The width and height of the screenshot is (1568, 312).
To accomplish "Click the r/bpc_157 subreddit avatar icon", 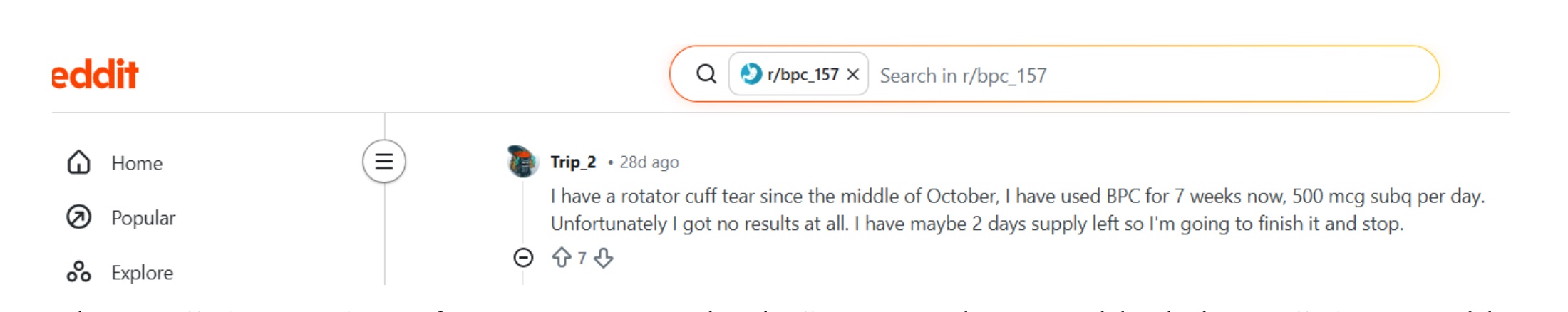I will click(x=751, y=74).
